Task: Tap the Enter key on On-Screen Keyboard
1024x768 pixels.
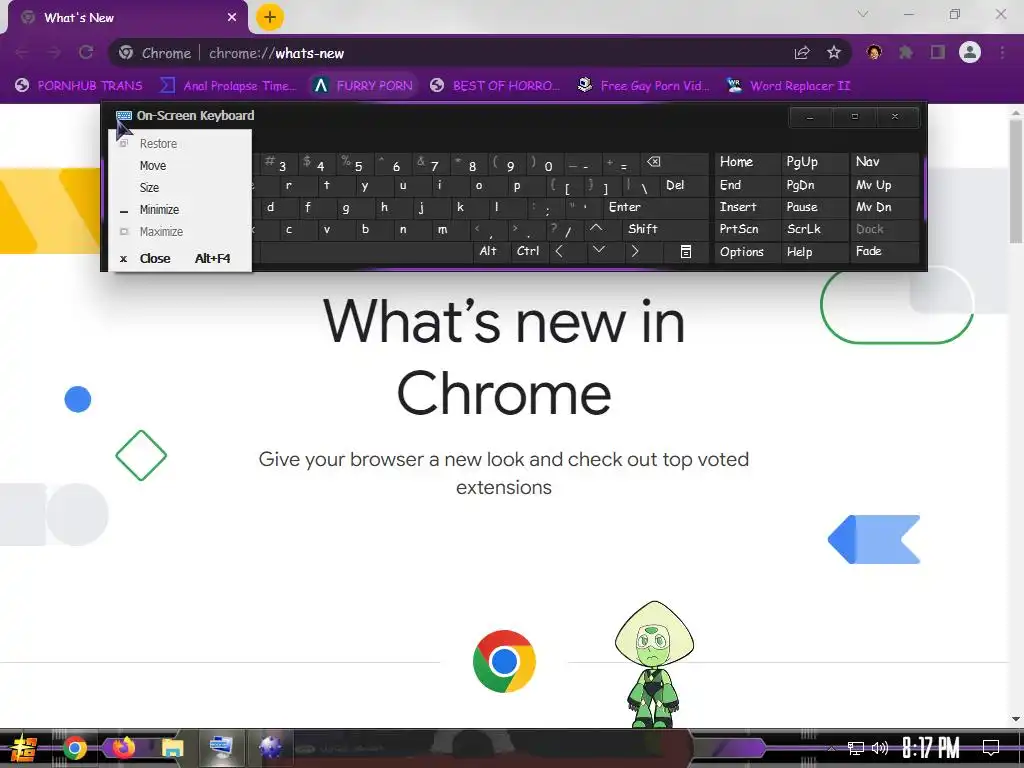Action: (x=654, y=207)
